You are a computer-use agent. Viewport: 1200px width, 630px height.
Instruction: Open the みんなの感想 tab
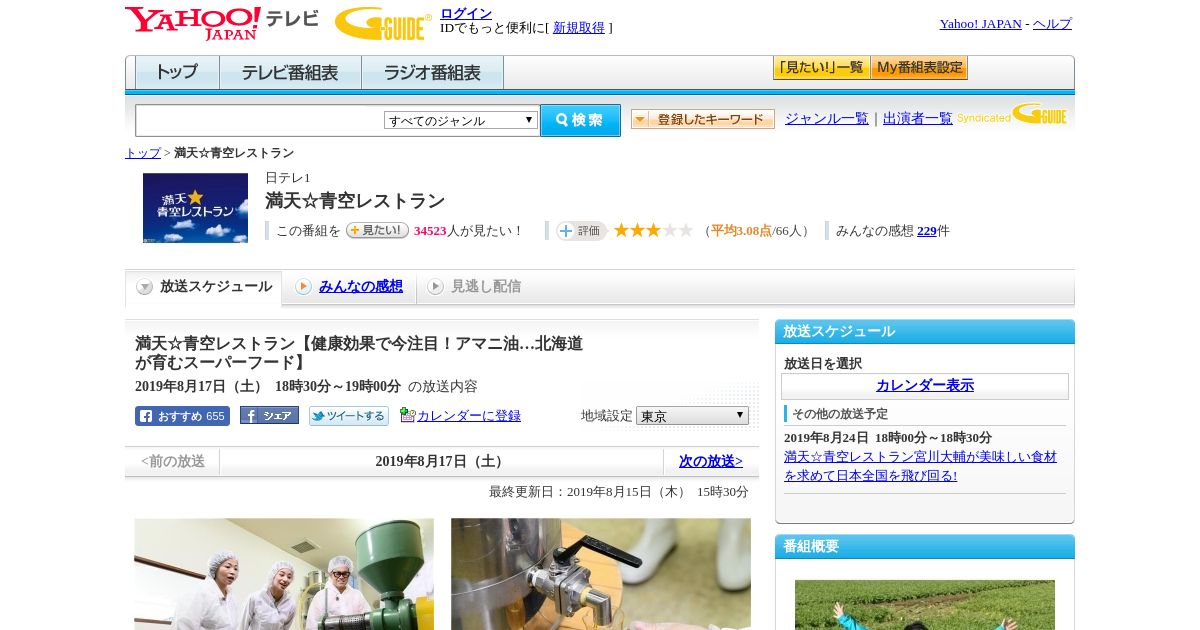click(x=361, y=287)
